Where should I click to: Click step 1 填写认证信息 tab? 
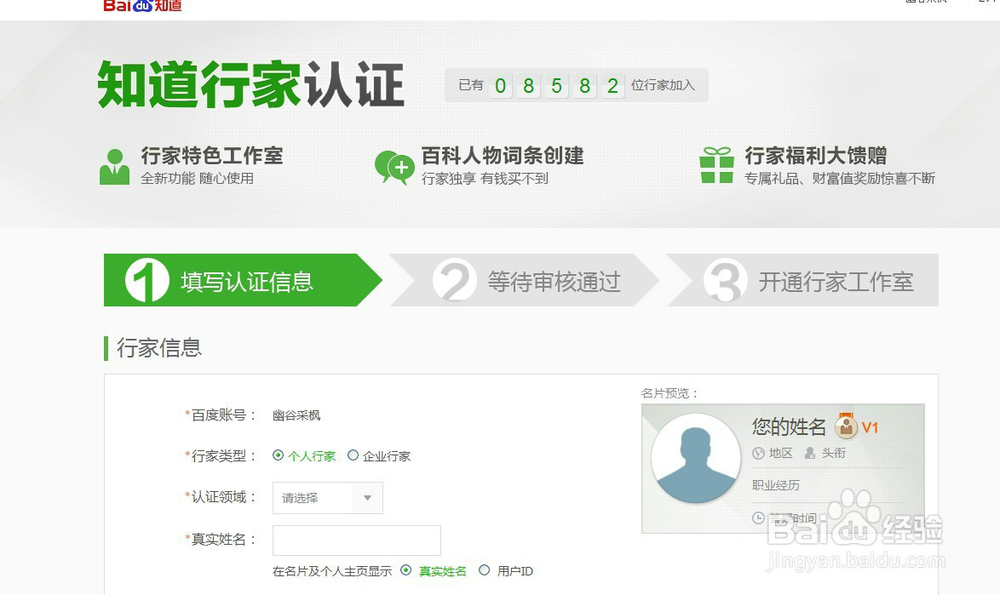tap(243, 280)
